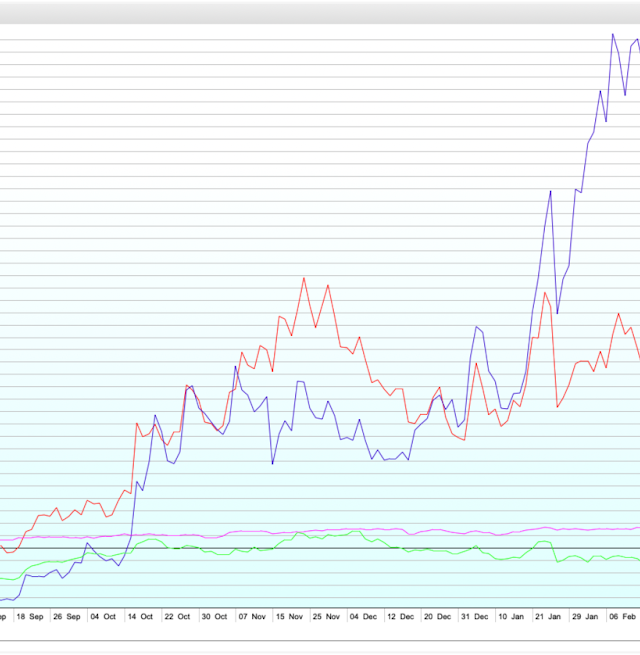Viewport: 640px width, 655px height.
Task: Select the 26 Sep axis label
Action: tap(66, 617)
